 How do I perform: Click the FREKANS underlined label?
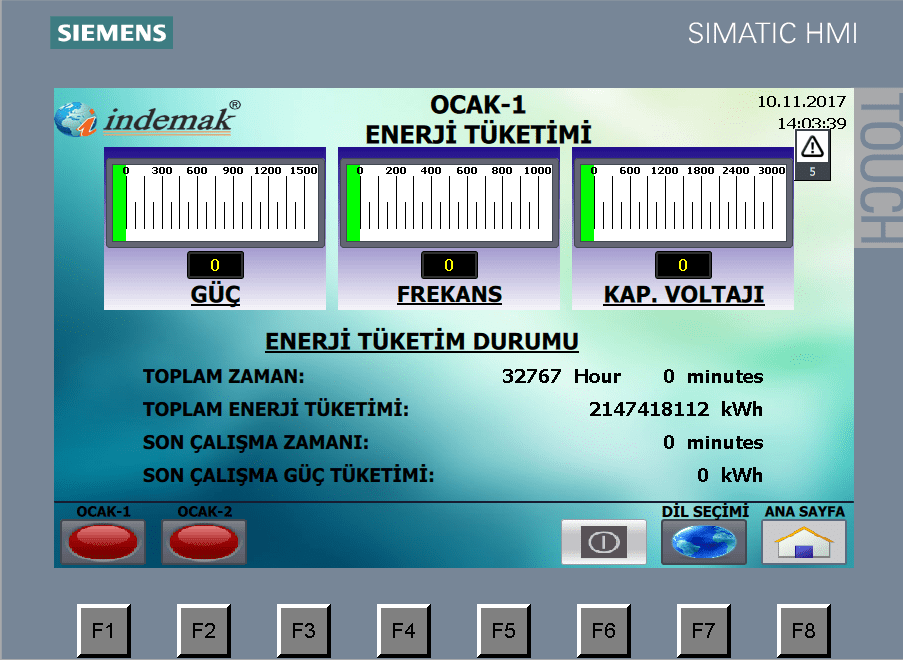449,294
